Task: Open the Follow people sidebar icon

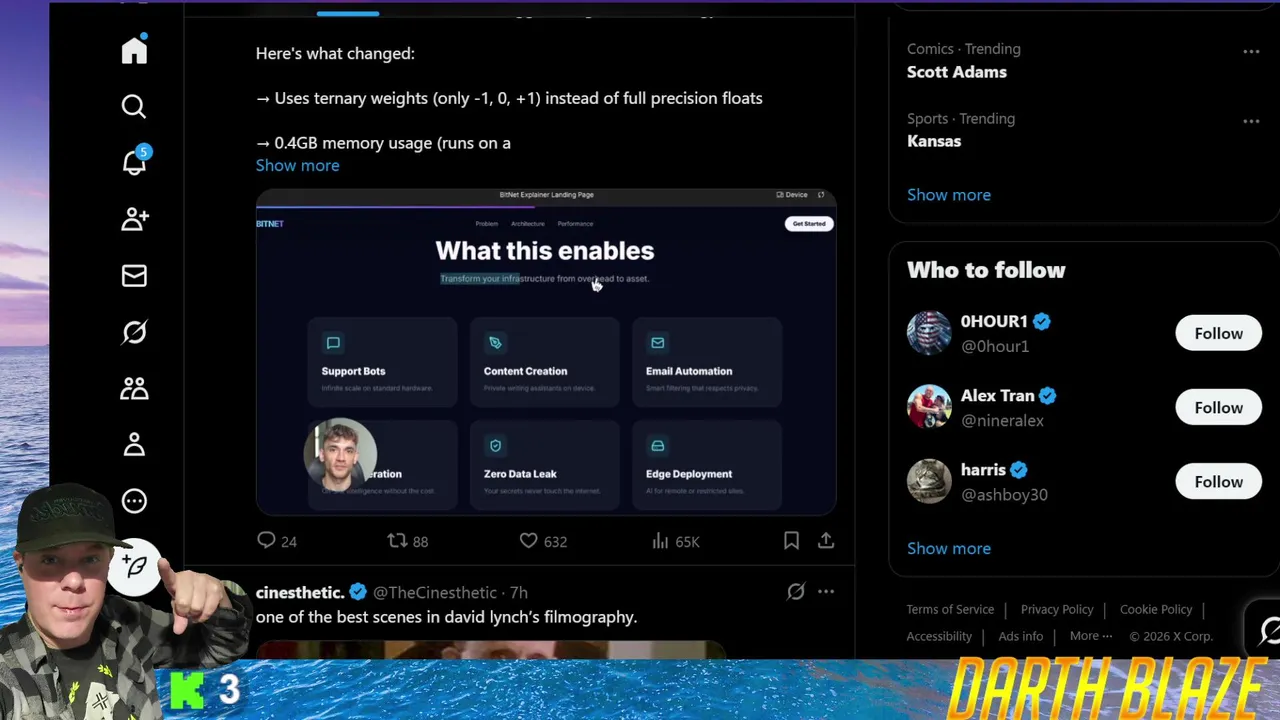Action: (x=134, y=219)
